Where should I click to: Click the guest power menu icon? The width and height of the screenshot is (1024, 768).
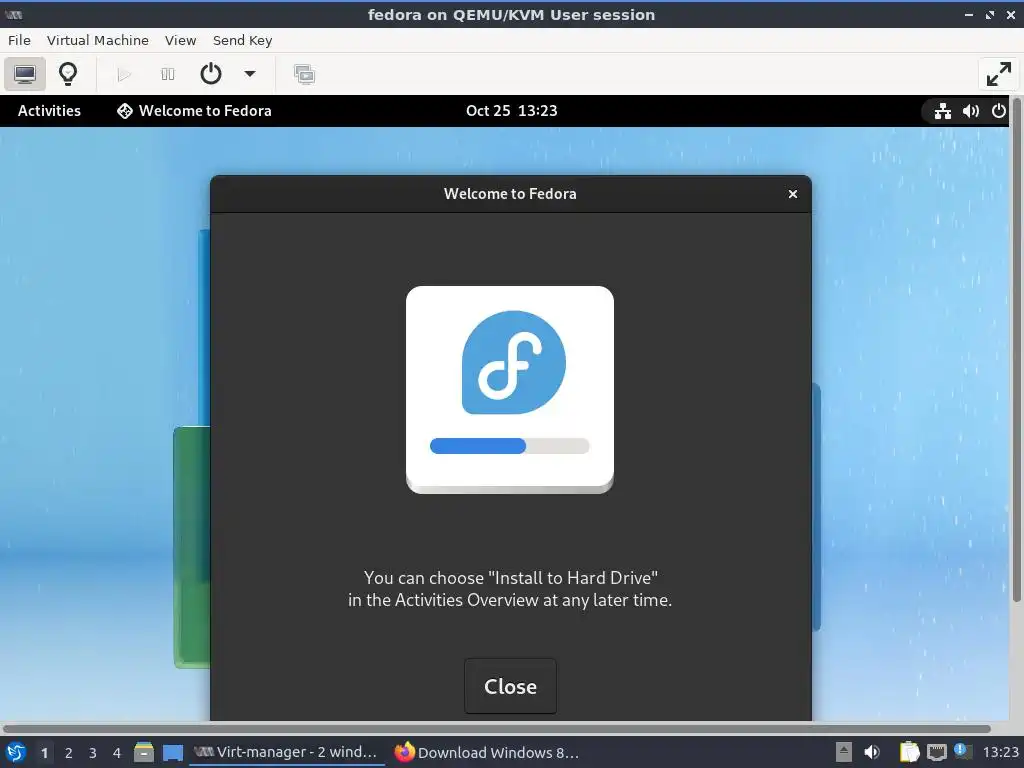[x=999, y=111]
